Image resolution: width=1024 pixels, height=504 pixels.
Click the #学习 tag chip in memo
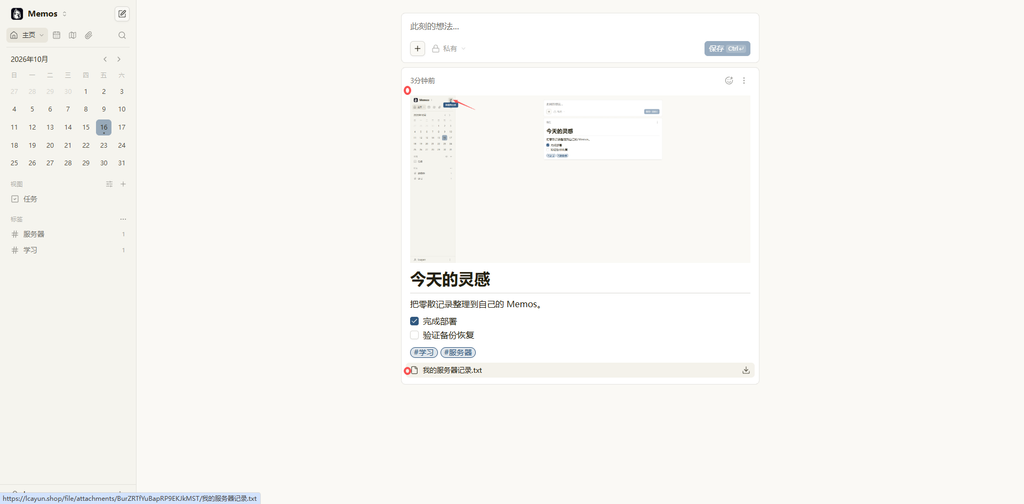[x=424, y=353]
